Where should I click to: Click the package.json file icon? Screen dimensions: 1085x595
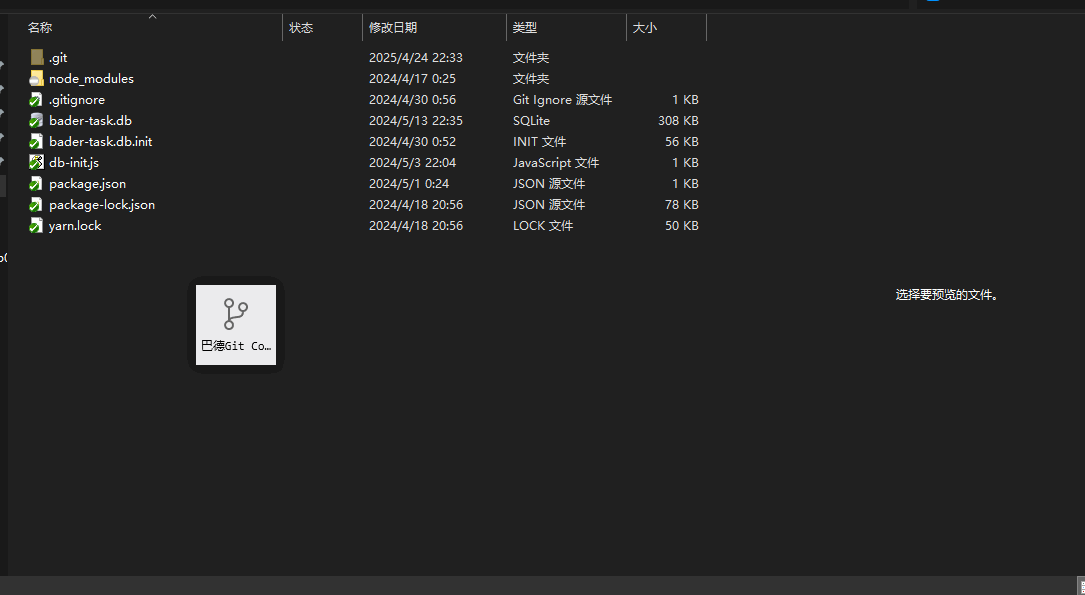36,184
